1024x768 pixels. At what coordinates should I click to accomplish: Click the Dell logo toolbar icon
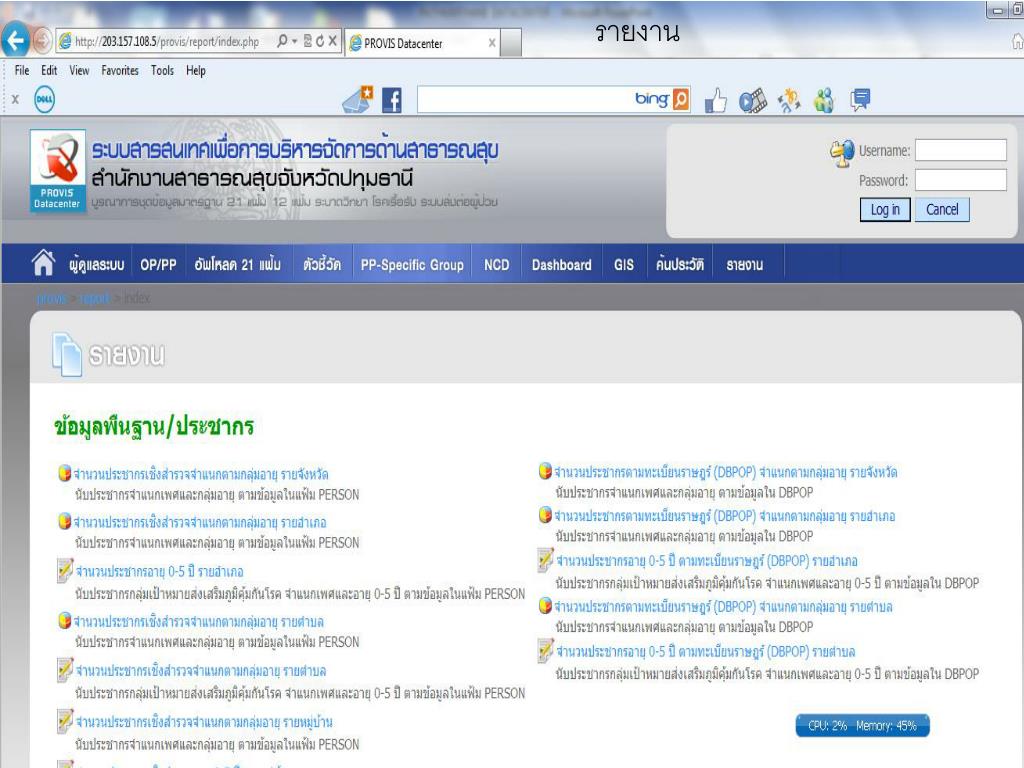pos(44,99)
